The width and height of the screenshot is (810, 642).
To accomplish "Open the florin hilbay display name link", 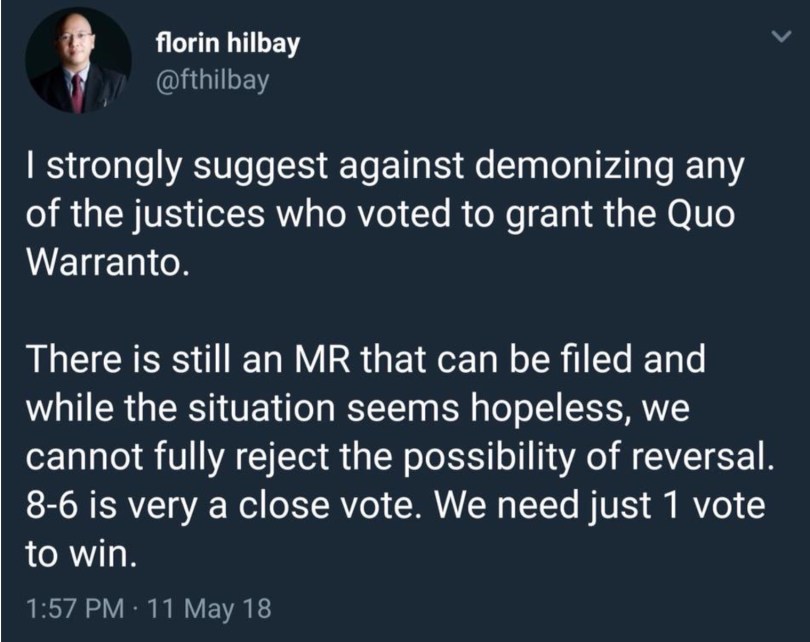I will [227, 44].
